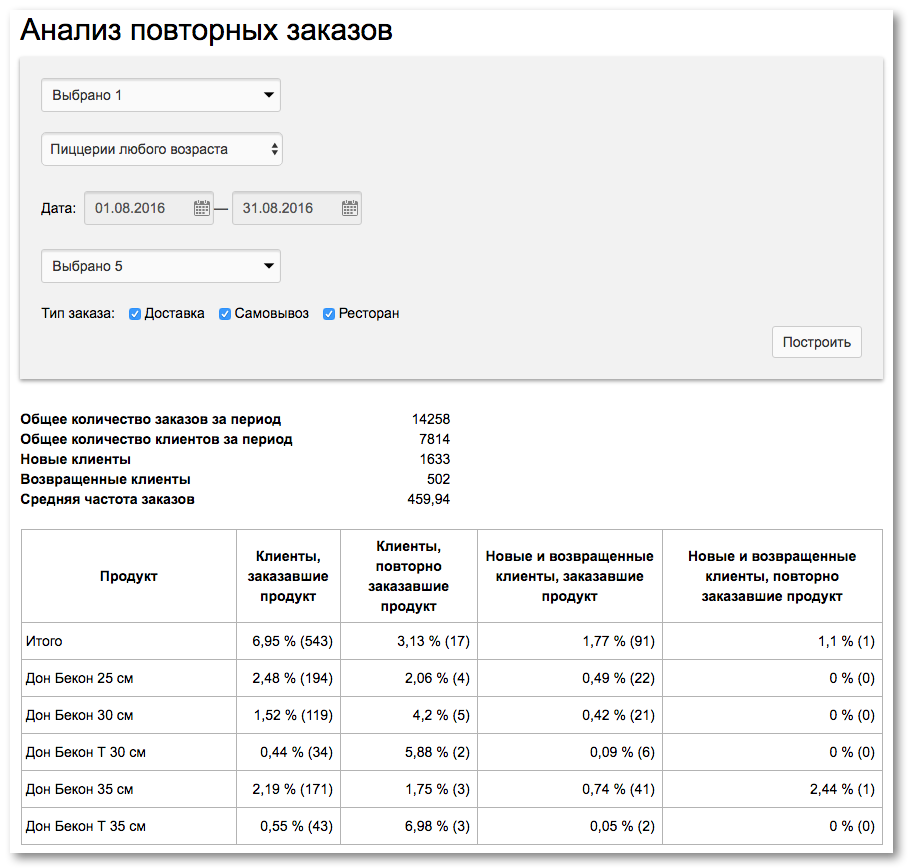Click the cell 6,98 % (3)
The height and width of the screenshot is (868, 908).
(x=409, y=826)
